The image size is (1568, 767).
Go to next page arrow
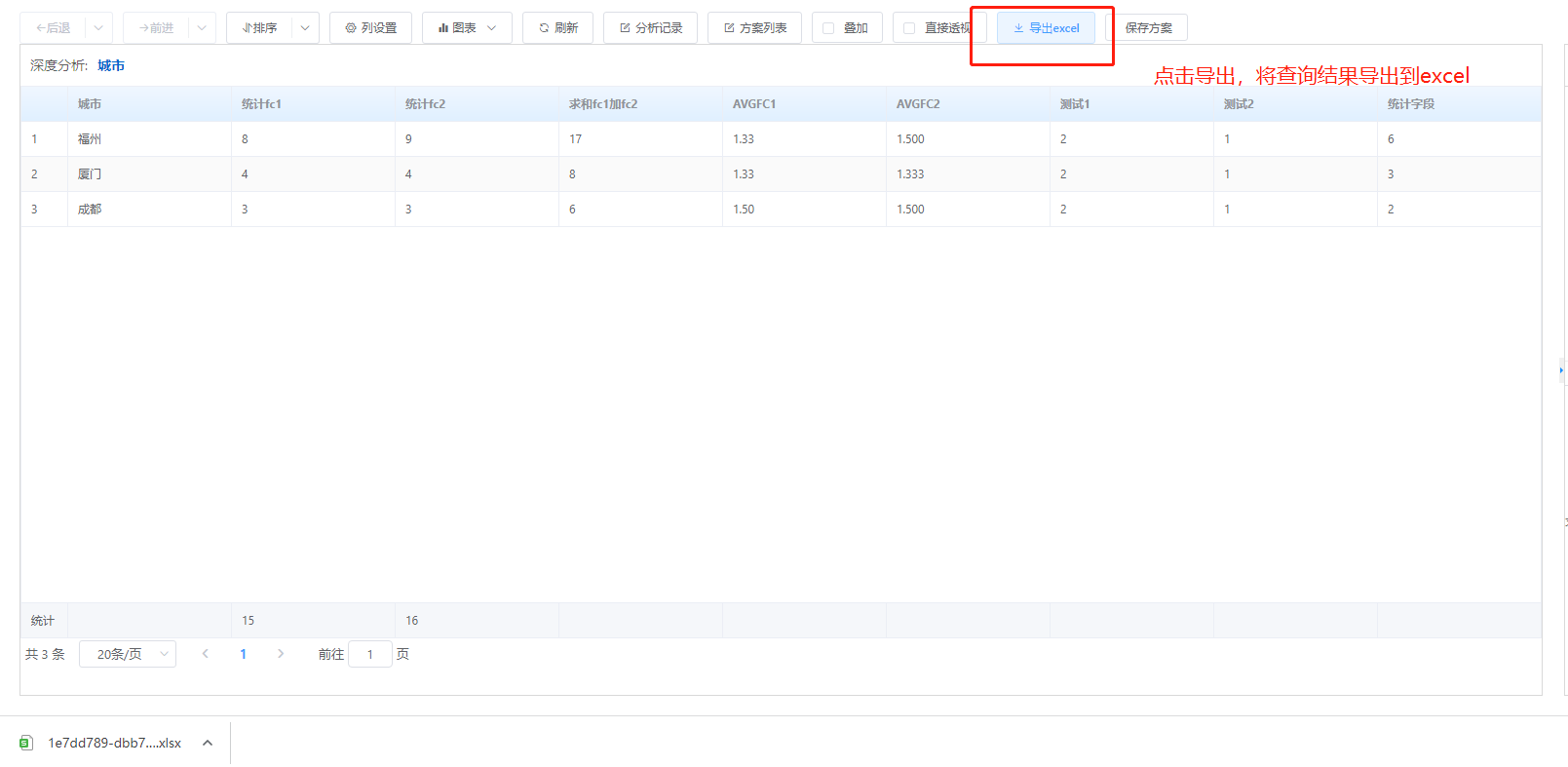pyautogui.click(x=281, y=654)
